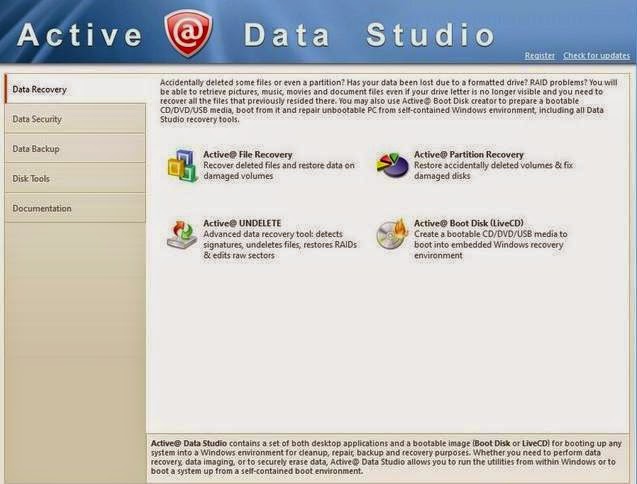The image size is (637, 484).
Task: Click "Create a bootable CD/DVD/USB media" description
Action: [x=490, y=245]
